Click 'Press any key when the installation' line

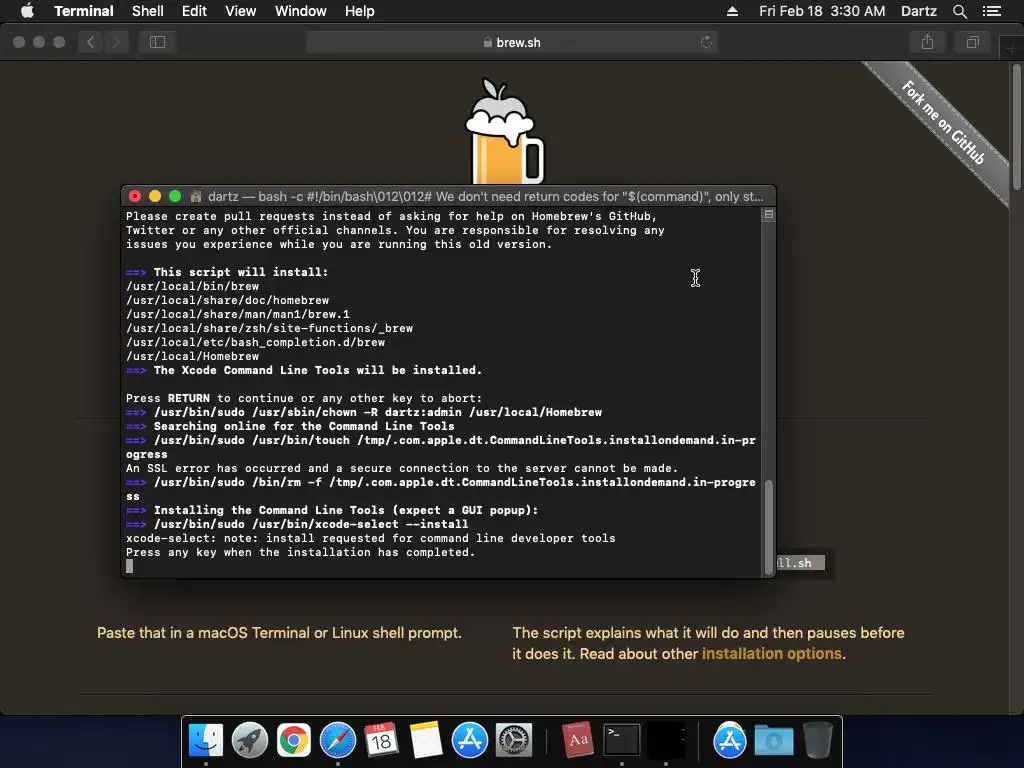[x=300, y=552]
